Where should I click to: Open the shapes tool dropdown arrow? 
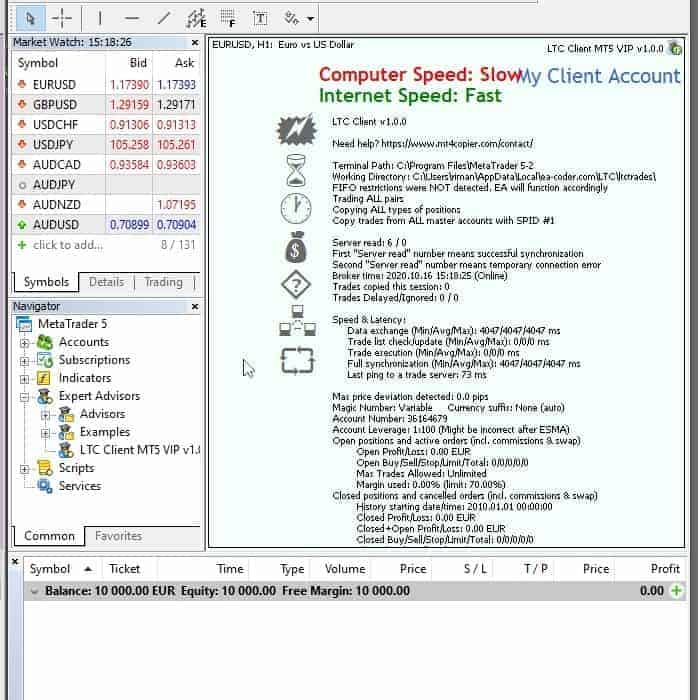[311, 19]
